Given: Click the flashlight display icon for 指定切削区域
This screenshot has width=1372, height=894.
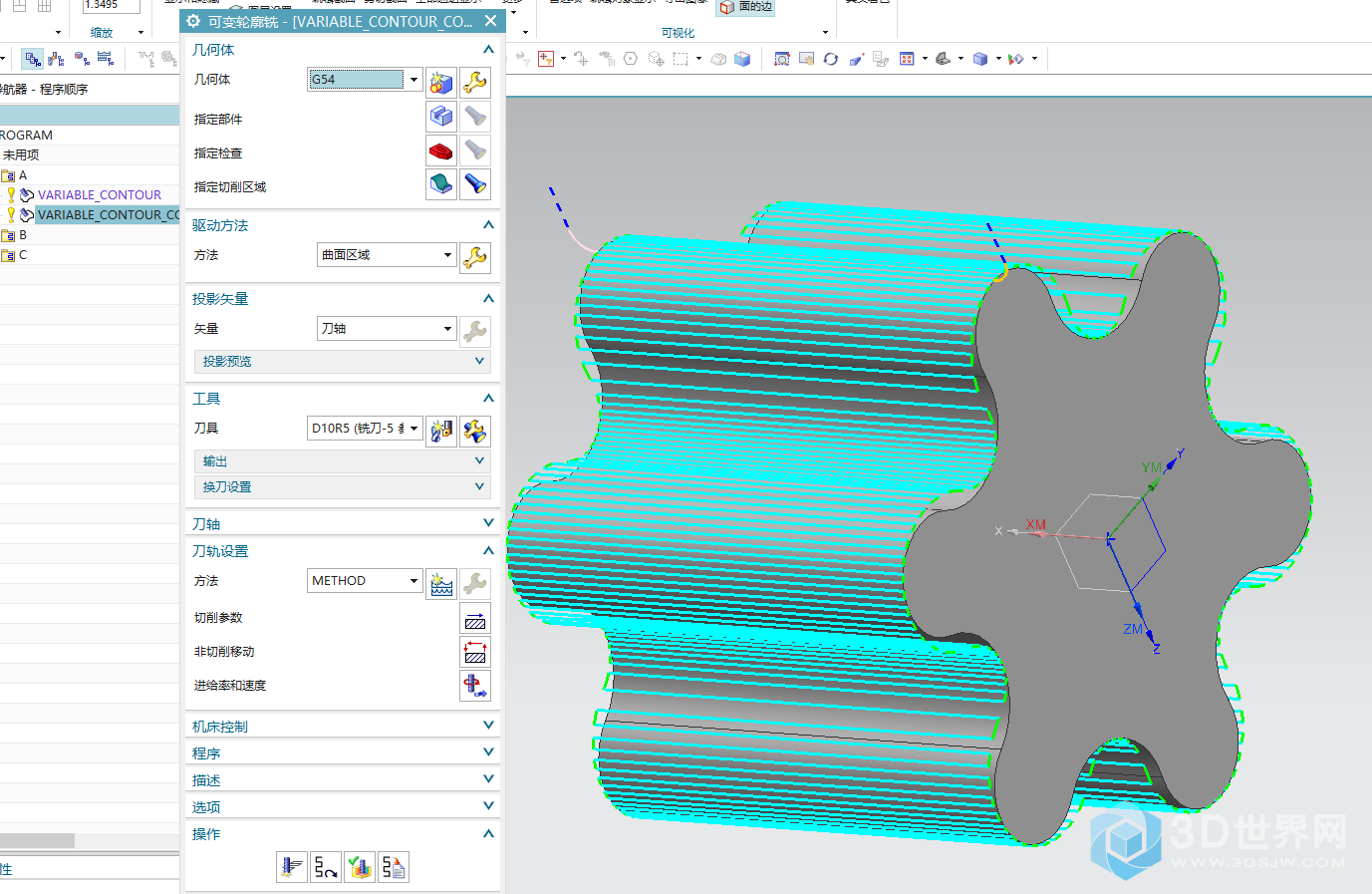Looking at the screenshot, I should tap(475, 184).
